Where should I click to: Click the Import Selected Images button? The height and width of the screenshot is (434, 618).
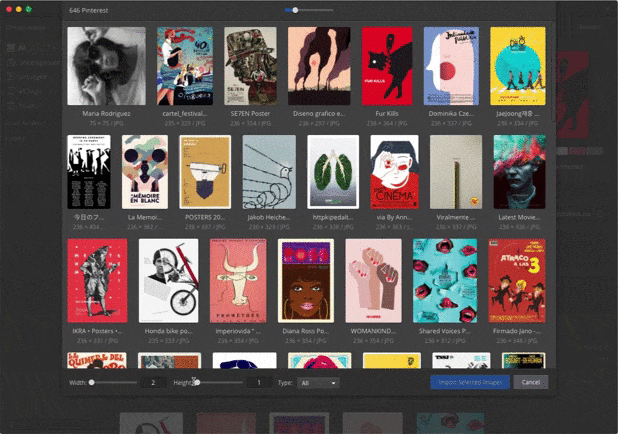click(469, 382)
